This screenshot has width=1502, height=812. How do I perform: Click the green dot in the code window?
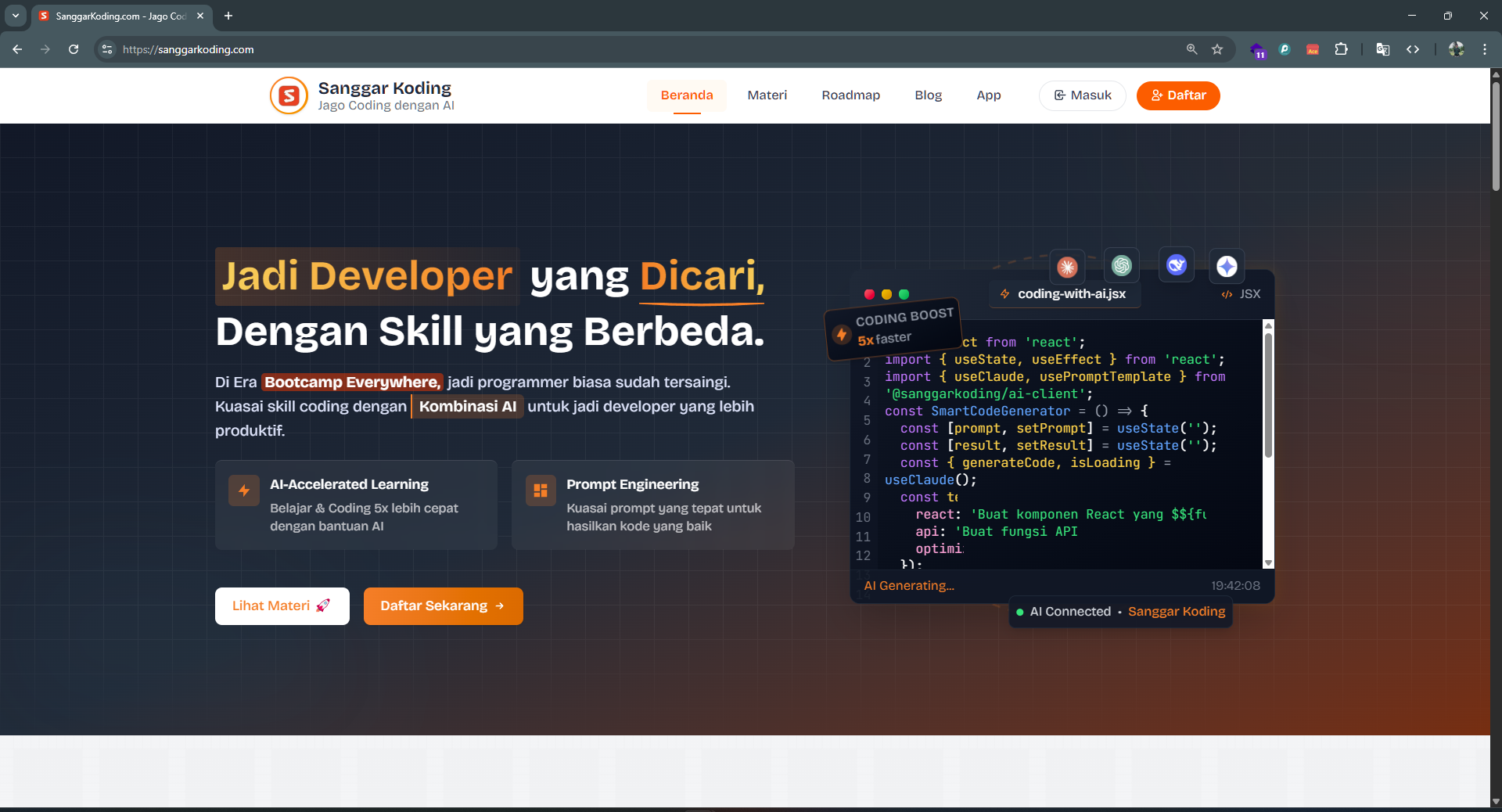click(904, 294)
